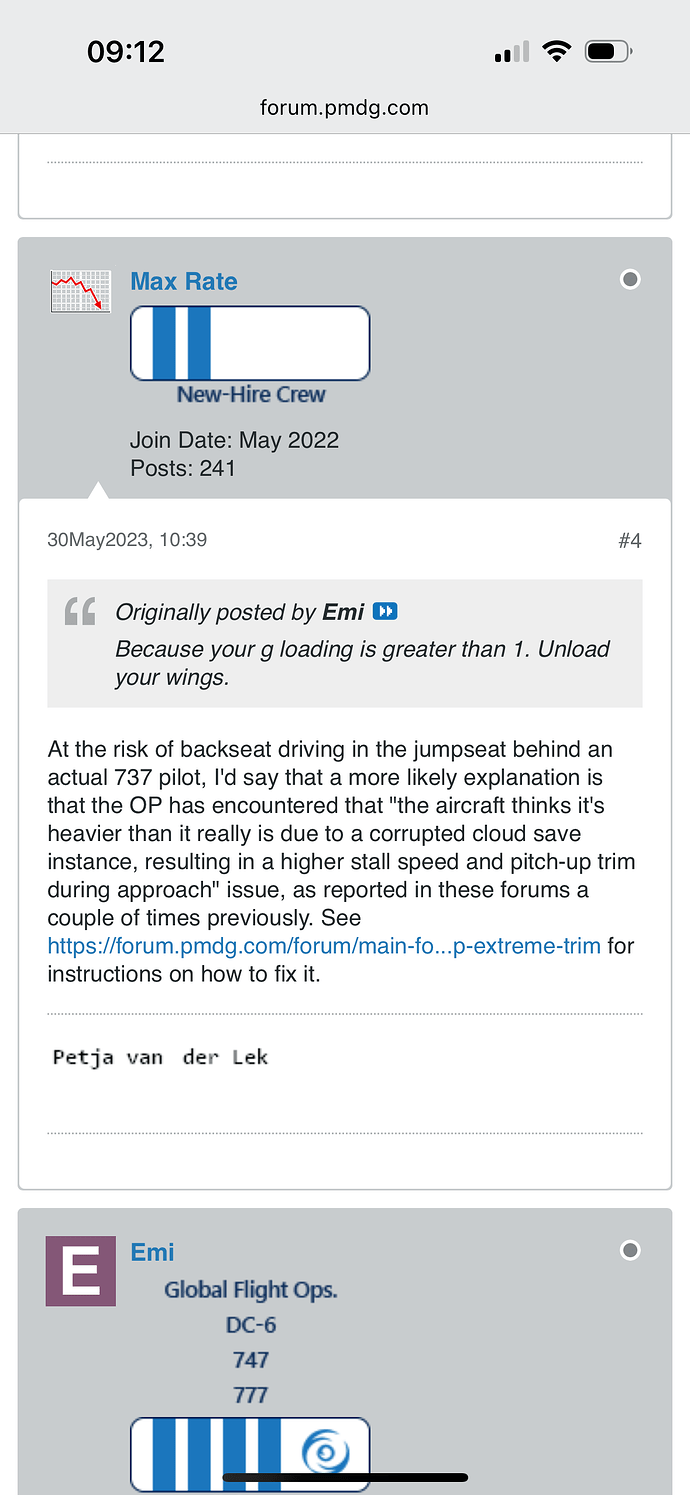Tap Max Rate's New-Hire Crew rank badge
Viewport: 690px width, 1495px height.
click(250, 343)
